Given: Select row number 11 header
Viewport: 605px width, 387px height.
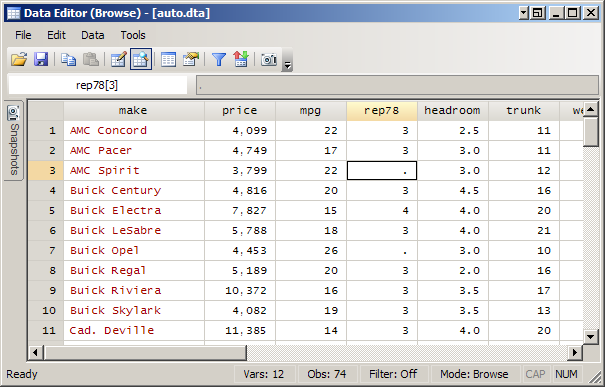Looking at the screenshot, I should [x=46, y=331].
